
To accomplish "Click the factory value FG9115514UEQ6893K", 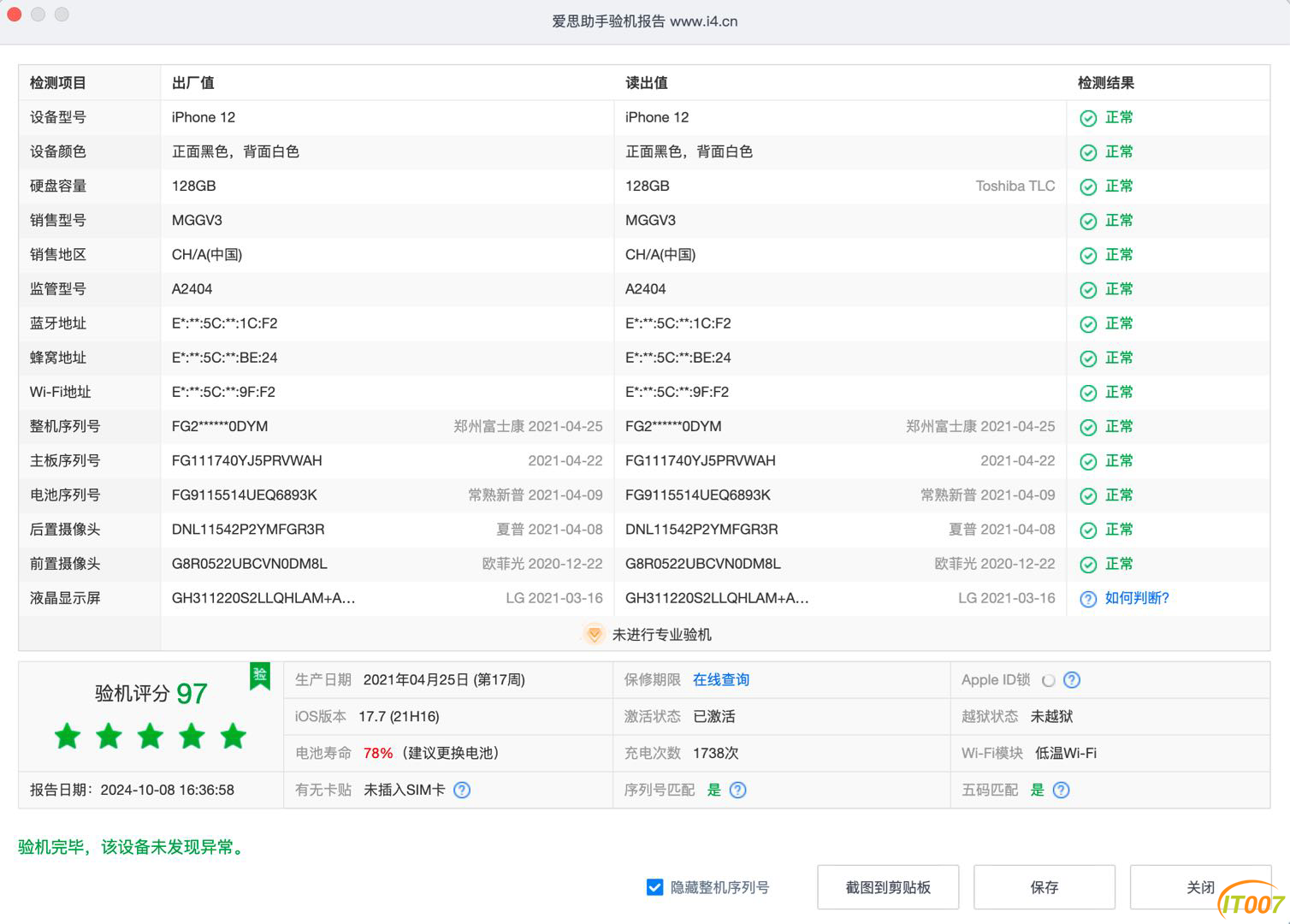I will pos(244,495).
